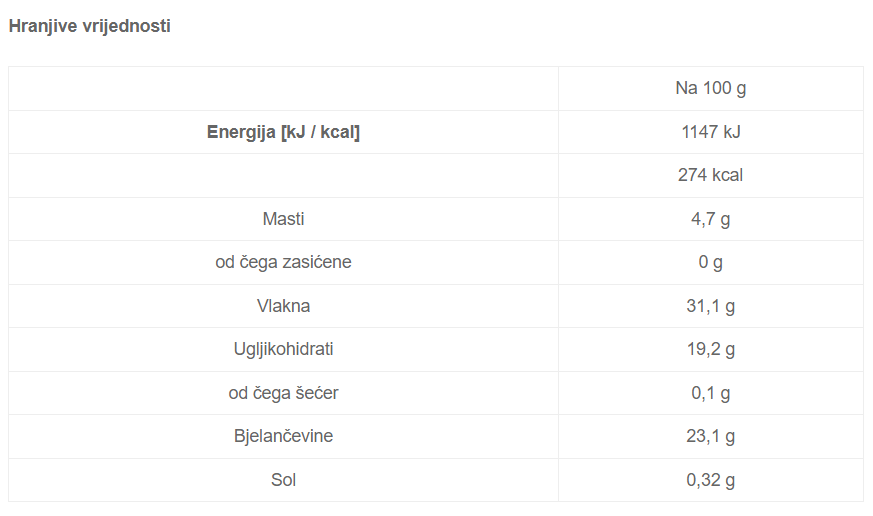Select the Sol row label
The width and height of the screenshot is (873, 516).
283,480
